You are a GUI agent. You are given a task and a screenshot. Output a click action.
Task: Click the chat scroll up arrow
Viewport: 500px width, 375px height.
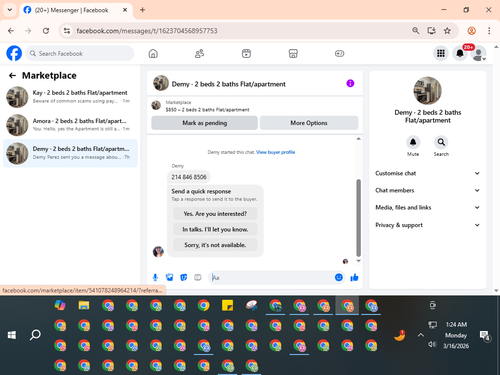click(359, 139)
